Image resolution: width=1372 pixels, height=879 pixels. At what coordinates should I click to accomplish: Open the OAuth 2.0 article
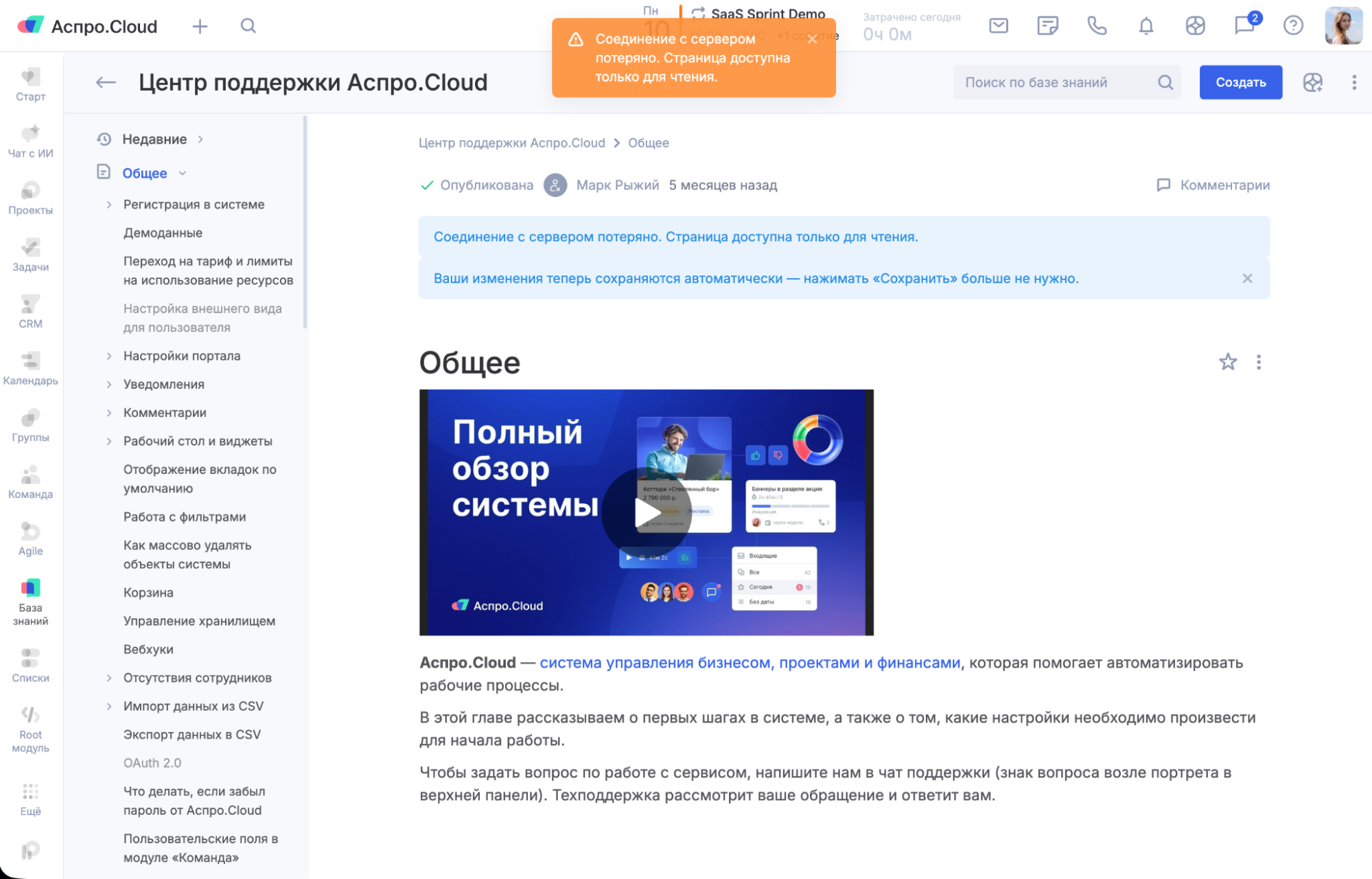[x=152, y=763]
